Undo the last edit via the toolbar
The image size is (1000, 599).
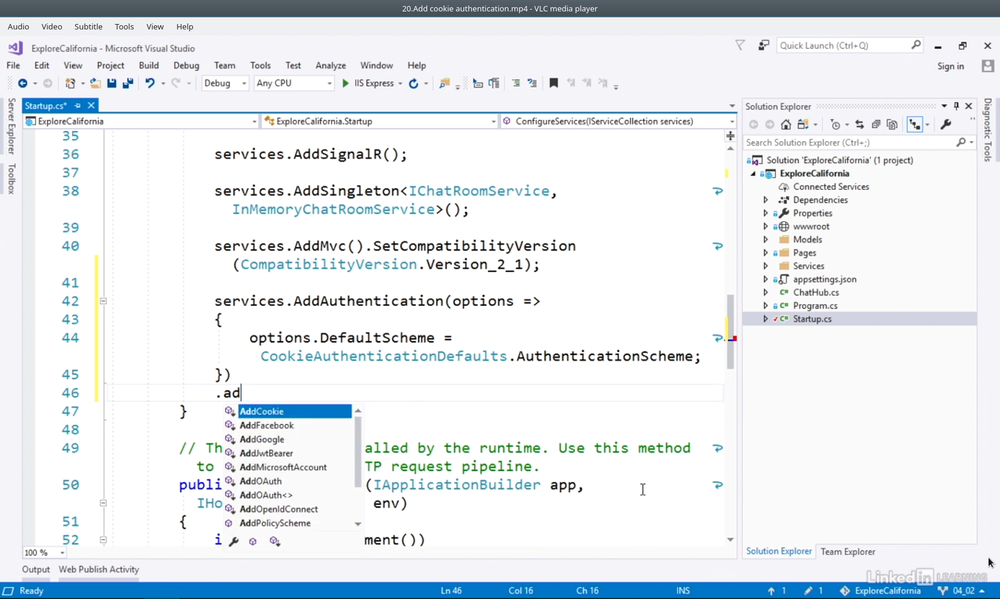click(150, 84)
